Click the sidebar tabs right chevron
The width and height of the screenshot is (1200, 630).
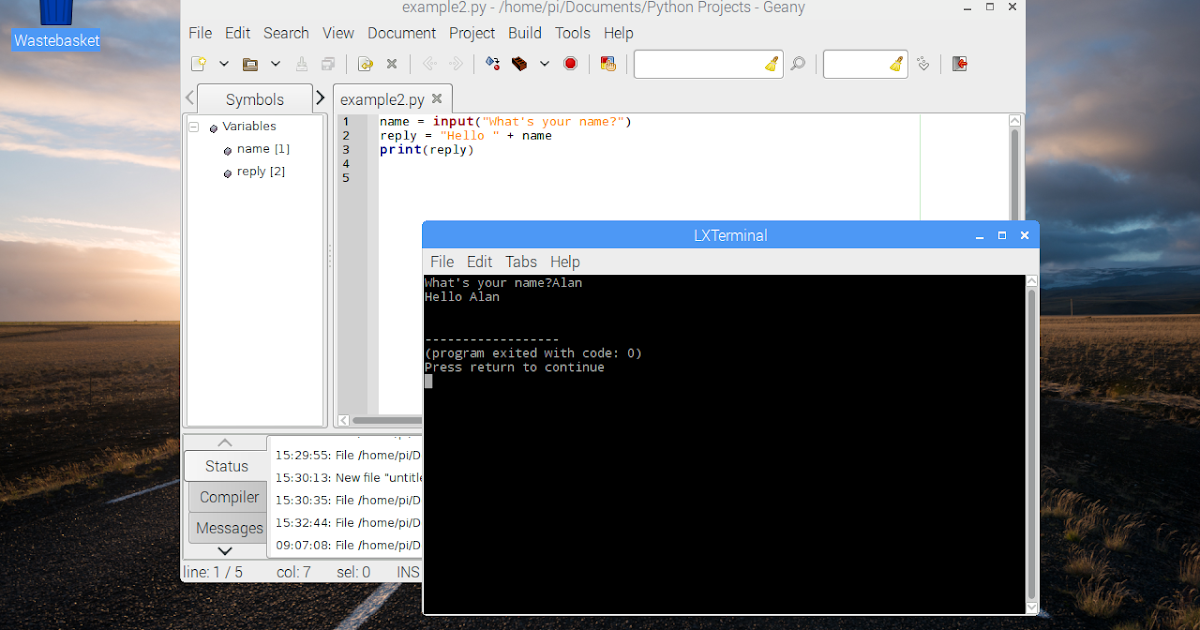[x=320, y=98]
